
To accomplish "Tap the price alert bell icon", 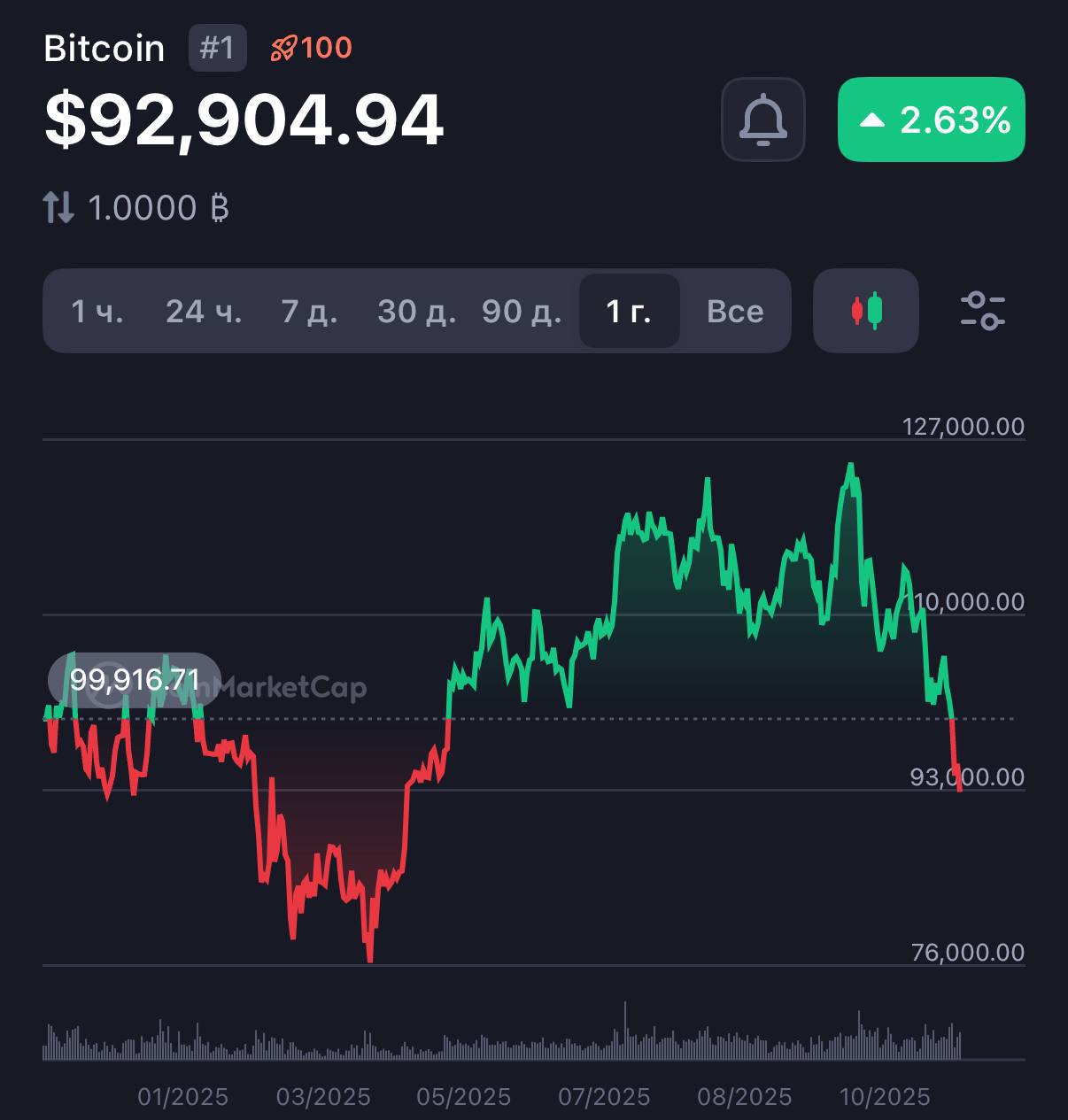I will 762,120.
